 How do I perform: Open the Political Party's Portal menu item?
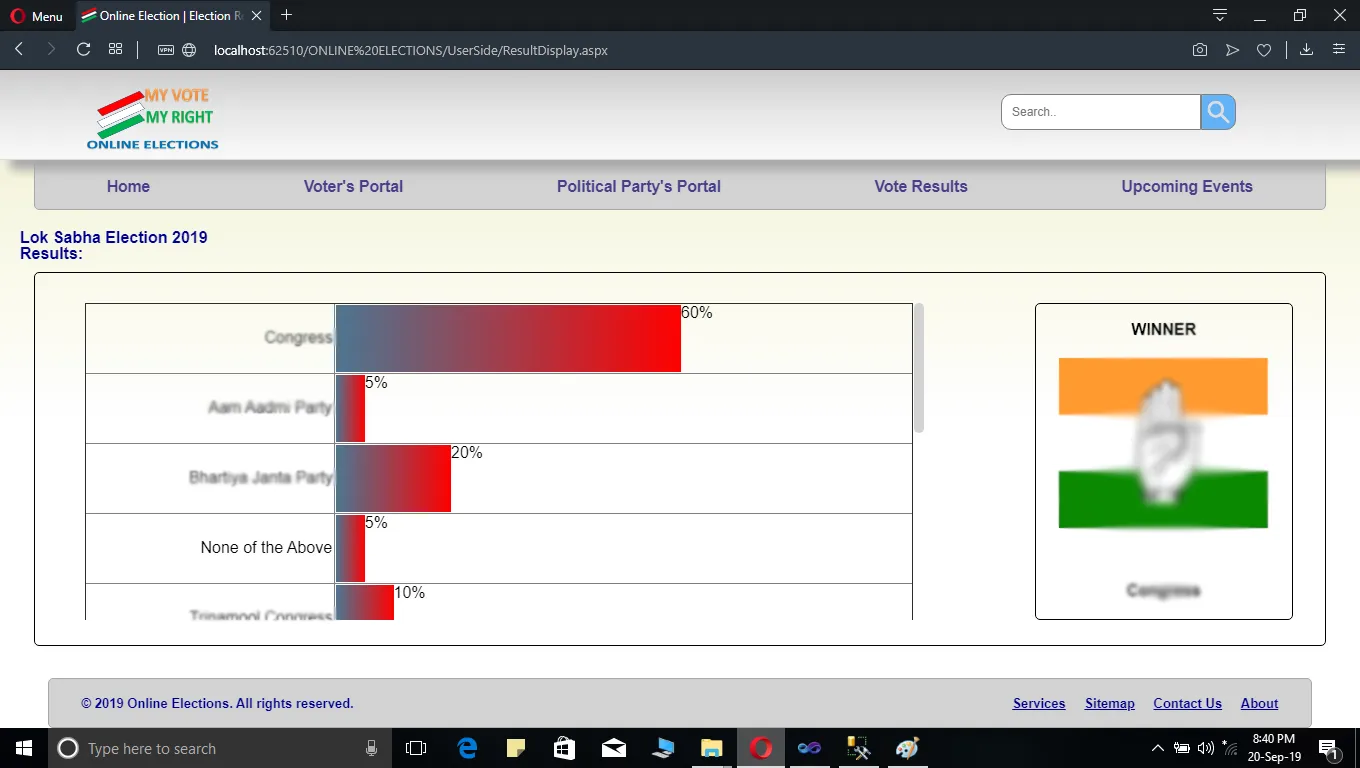(639, 186)
